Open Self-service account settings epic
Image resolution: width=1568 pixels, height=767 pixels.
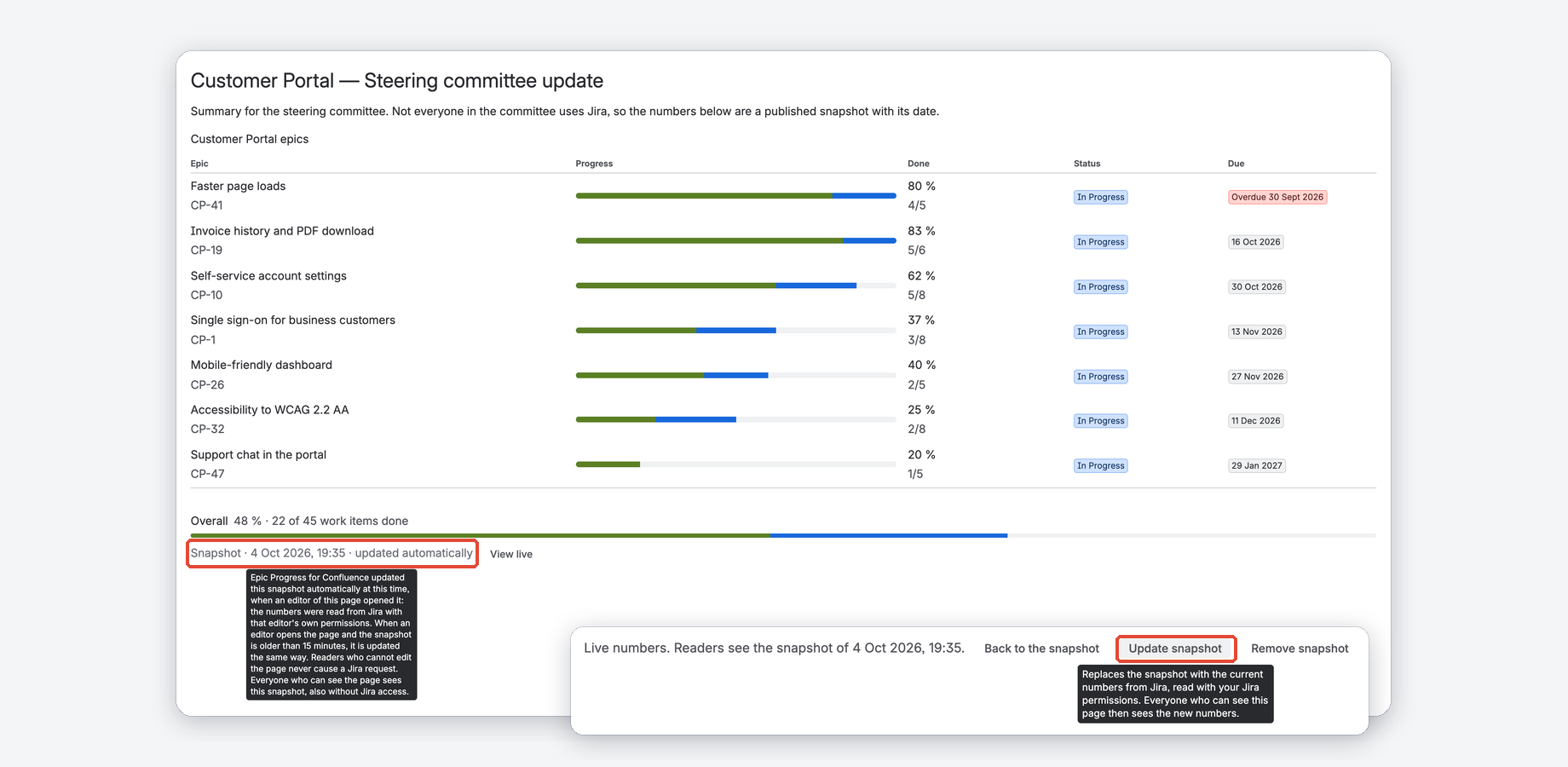pyautogui.click(x=268, y=276)
